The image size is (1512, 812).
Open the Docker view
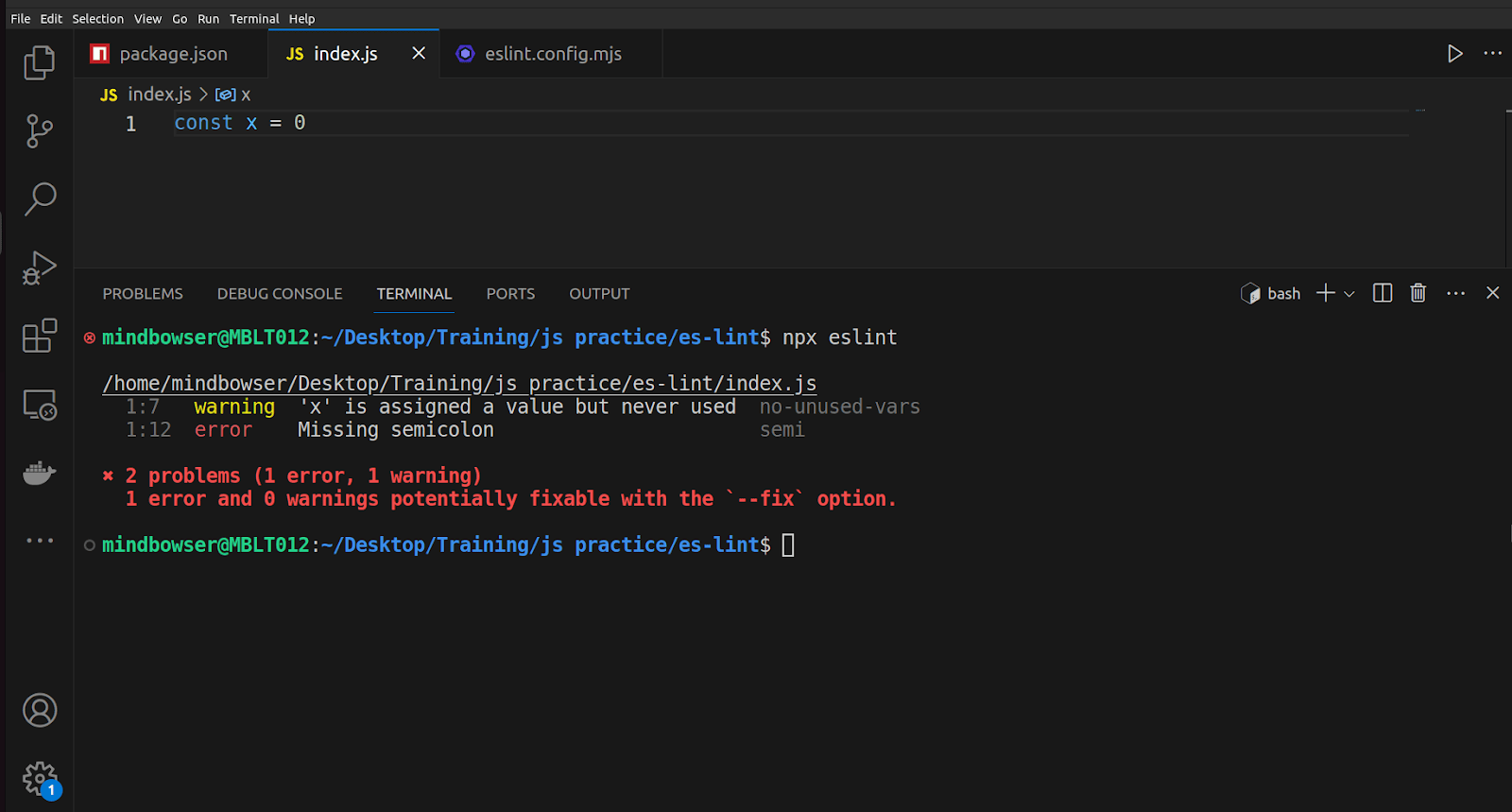(39, 473)
